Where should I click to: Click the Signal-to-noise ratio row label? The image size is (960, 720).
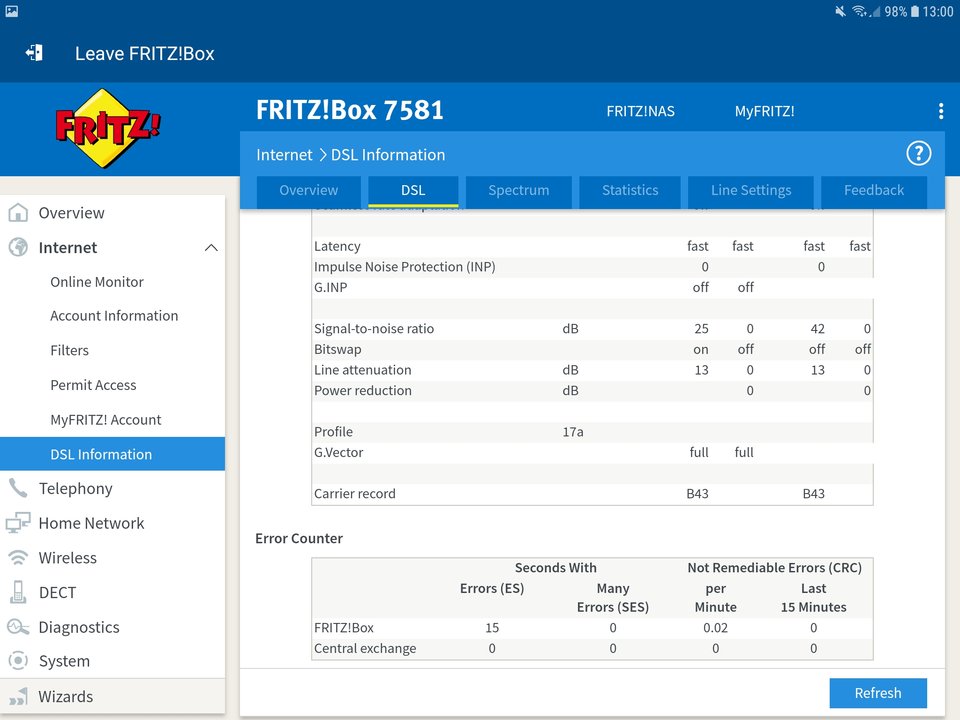pos(373,329)
